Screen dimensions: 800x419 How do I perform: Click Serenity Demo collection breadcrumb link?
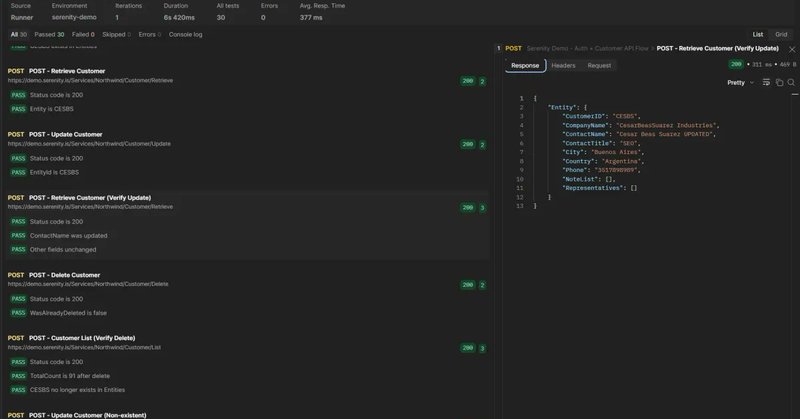[x=587, y=48]
